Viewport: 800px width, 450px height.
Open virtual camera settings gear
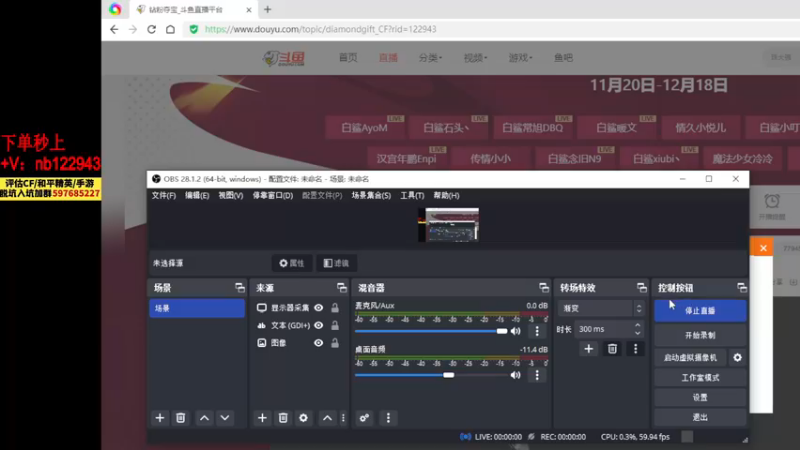pos(738,358)
